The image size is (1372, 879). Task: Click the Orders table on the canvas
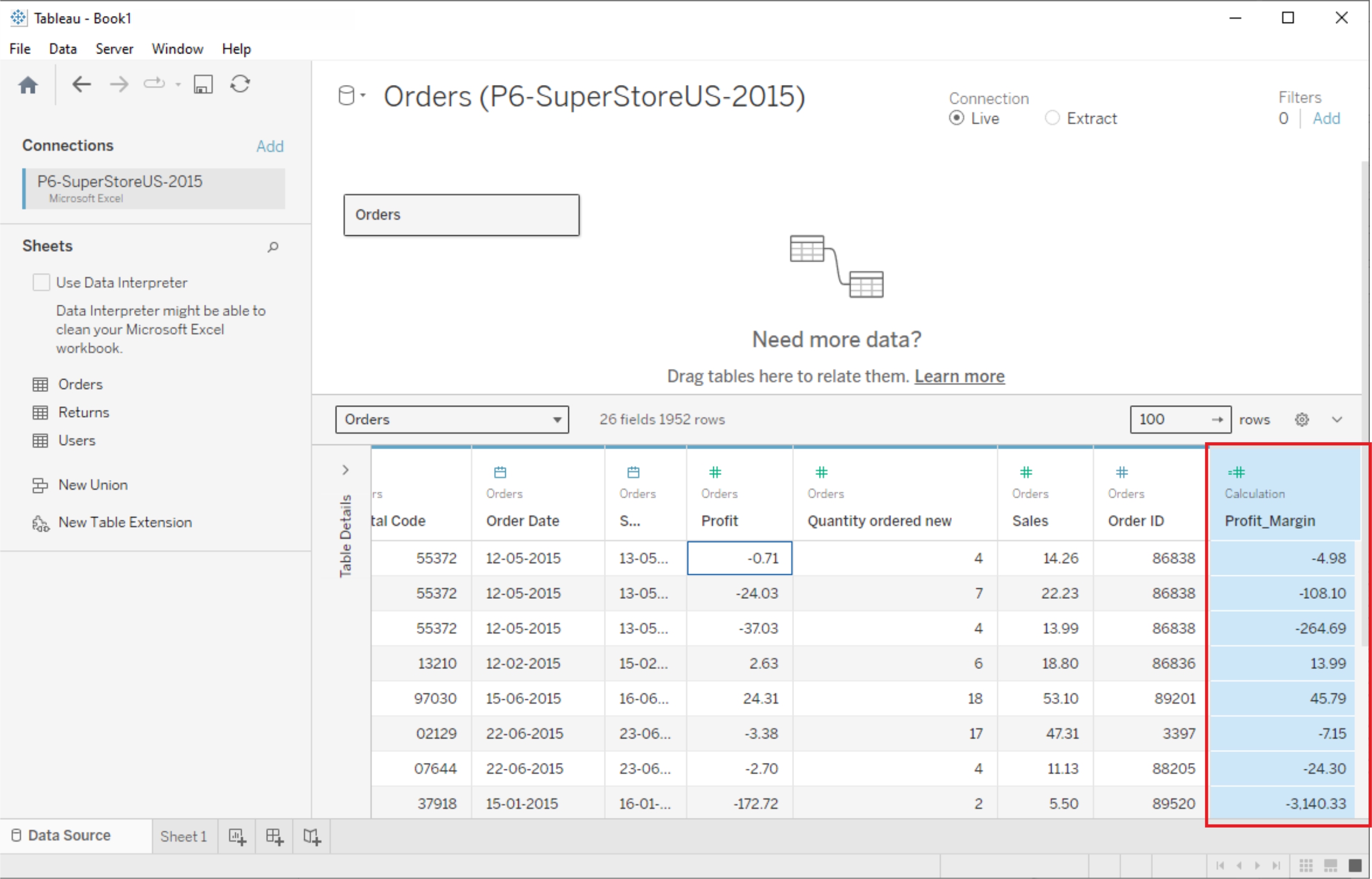[x=461, y=214]
